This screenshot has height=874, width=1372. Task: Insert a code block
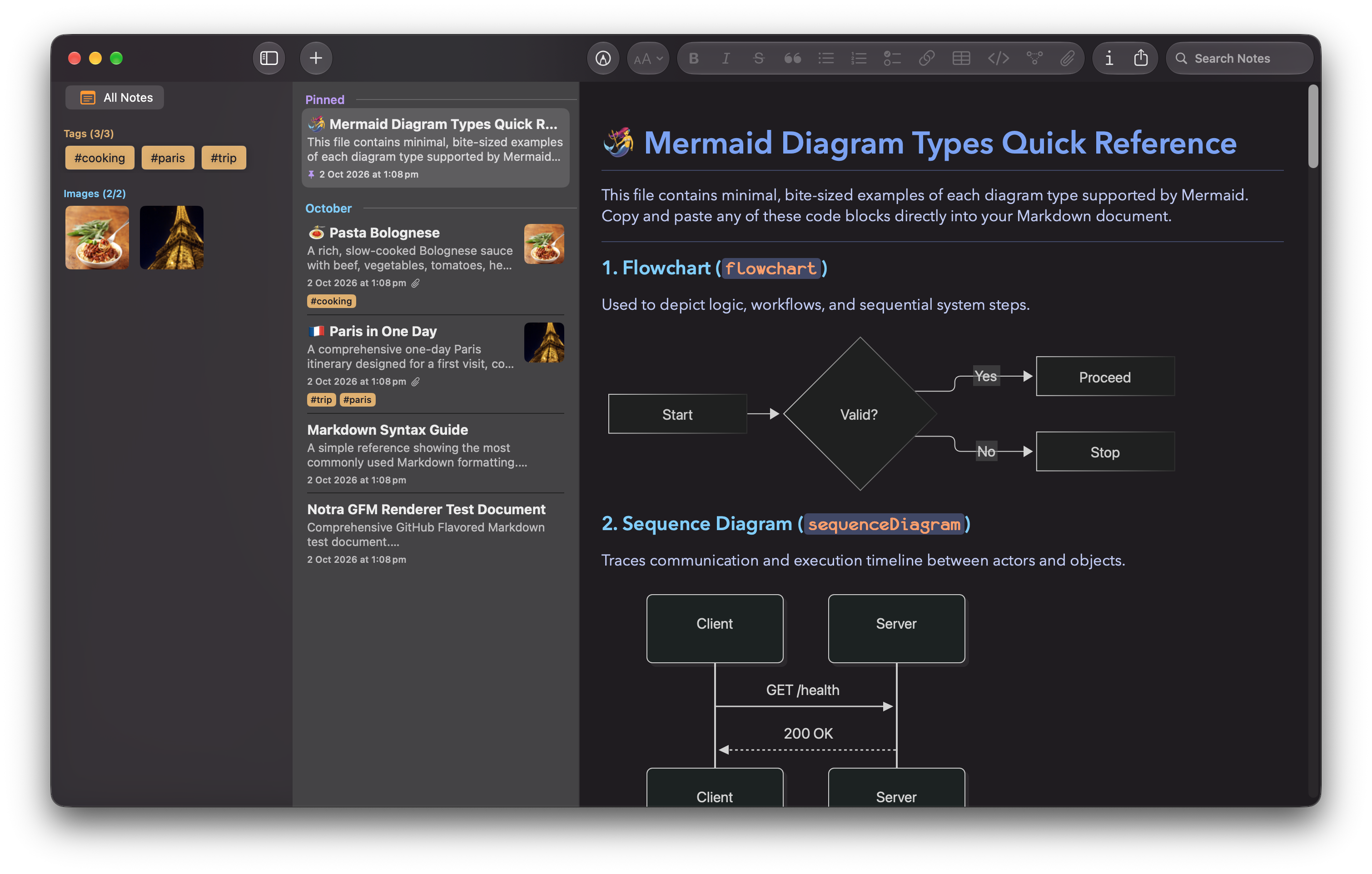998,58
